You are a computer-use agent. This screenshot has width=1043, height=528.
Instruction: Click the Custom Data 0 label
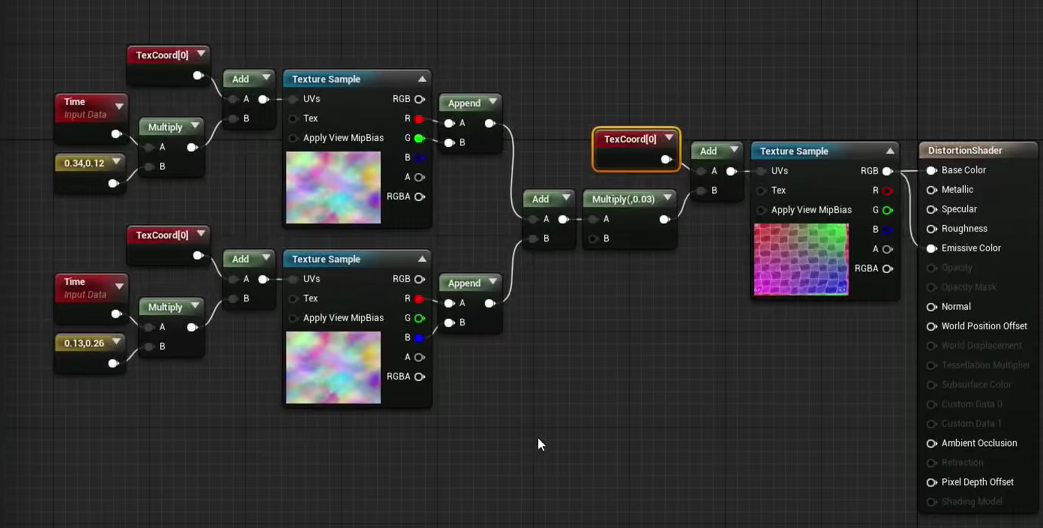coord(971,404)
